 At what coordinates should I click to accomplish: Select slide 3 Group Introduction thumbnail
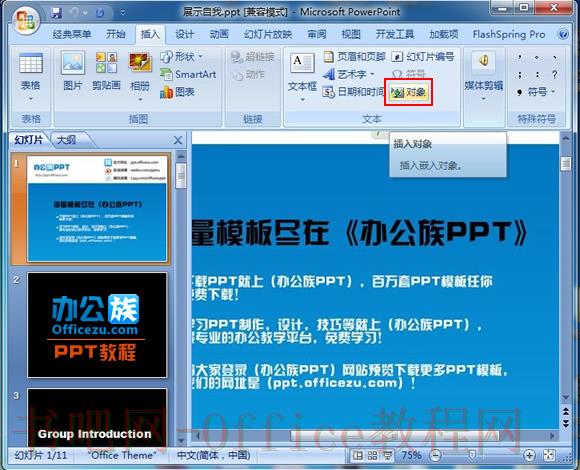coord(97,417)
